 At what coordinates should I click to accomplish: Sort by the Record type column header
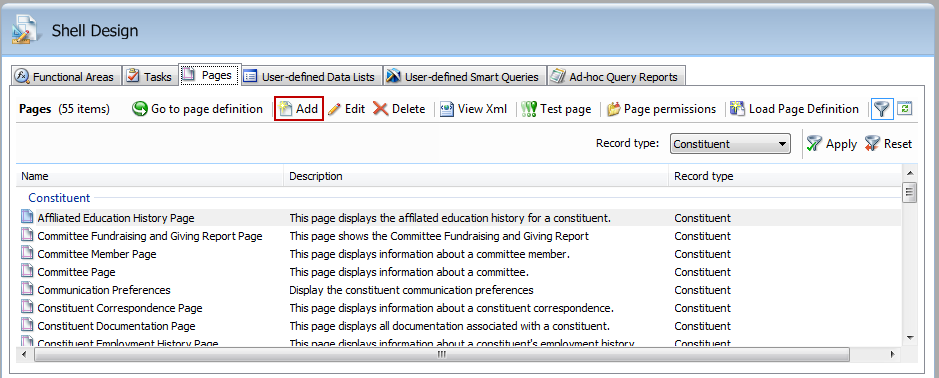coord(785,176)
